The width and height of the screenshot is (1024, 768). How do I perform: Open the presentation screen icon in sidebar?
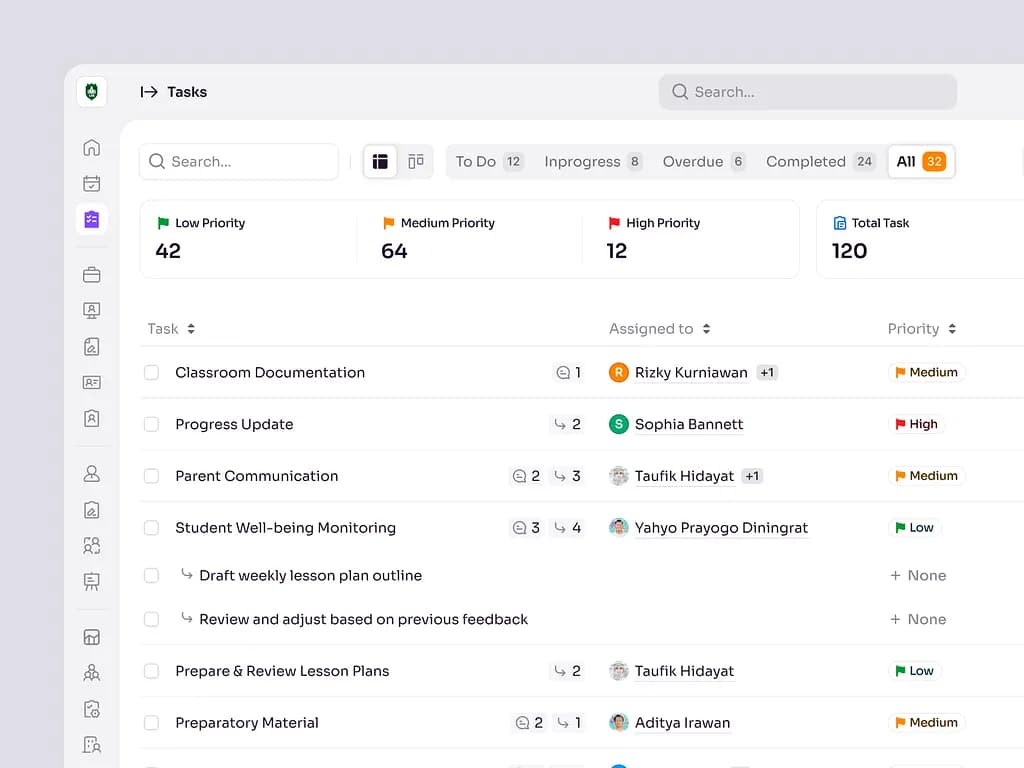[91, 310]
